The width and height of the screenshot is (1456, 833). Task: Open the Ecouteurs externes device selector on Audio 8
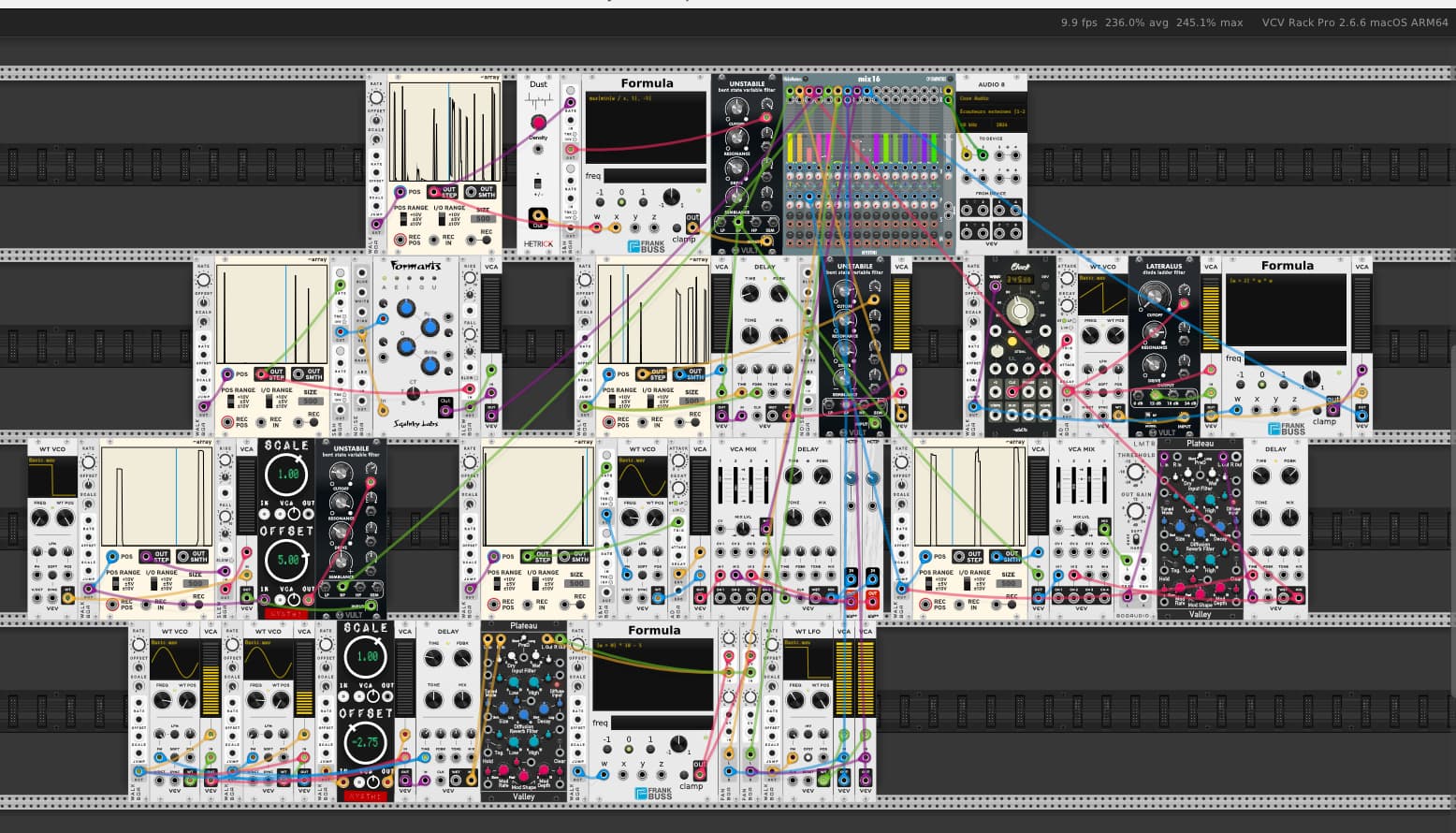991,111
